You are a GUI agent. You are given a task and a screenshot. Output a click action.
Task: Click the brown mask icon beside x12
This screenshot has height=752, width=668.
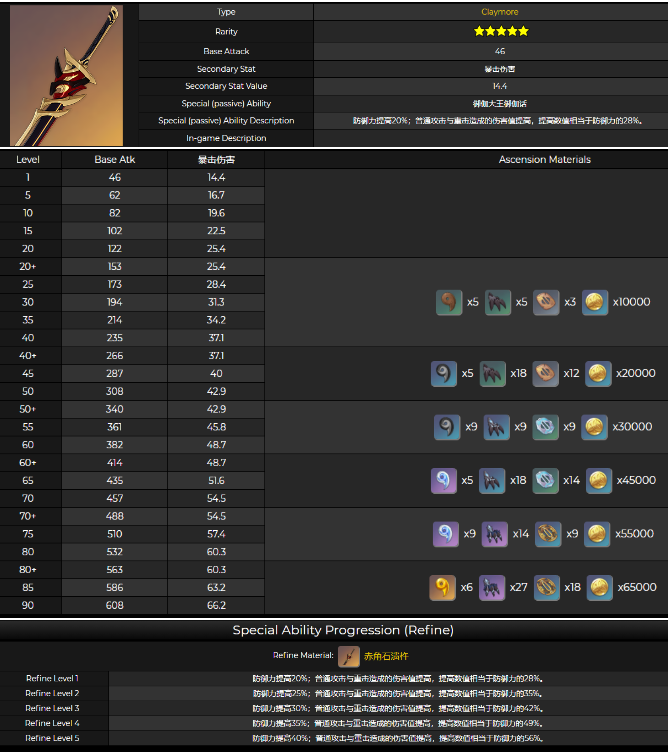click(x=546, y=373)
